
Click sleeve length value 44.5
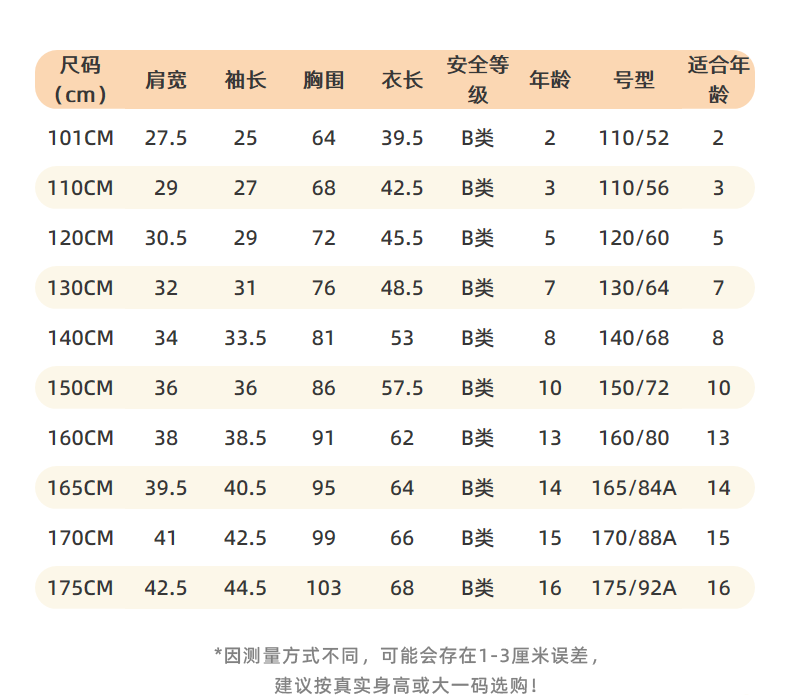pyautogui.click(x=245, y=588)
